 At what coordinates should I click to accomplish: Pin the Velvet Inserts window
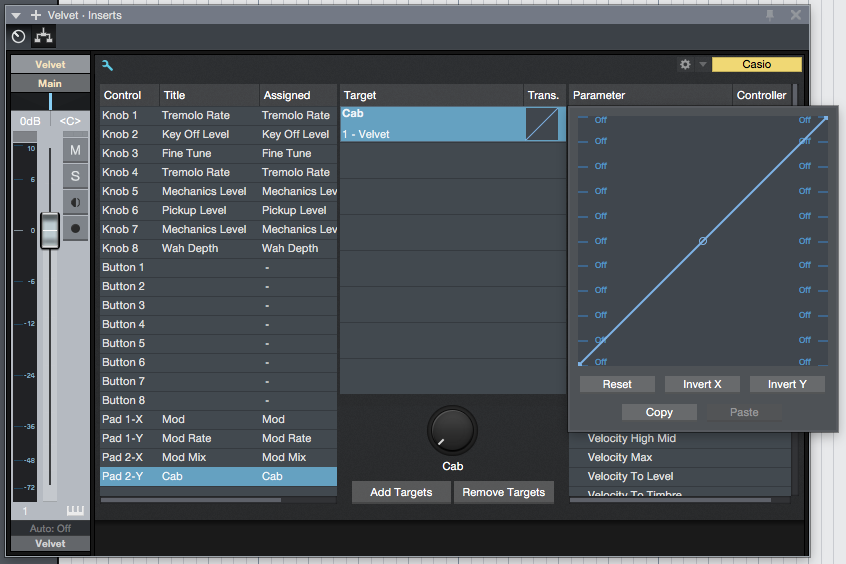point(770,15)
